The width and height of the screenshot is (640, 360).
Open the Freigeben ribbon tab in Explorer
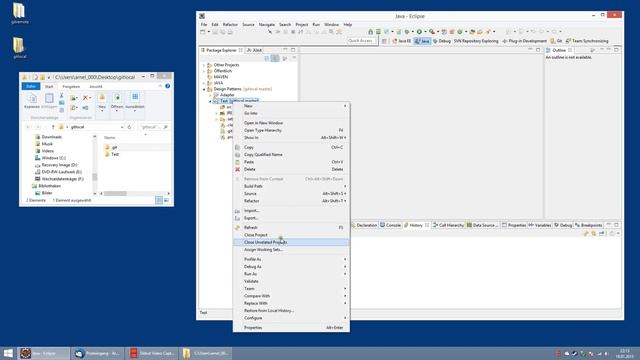click(x=71, y=87)
